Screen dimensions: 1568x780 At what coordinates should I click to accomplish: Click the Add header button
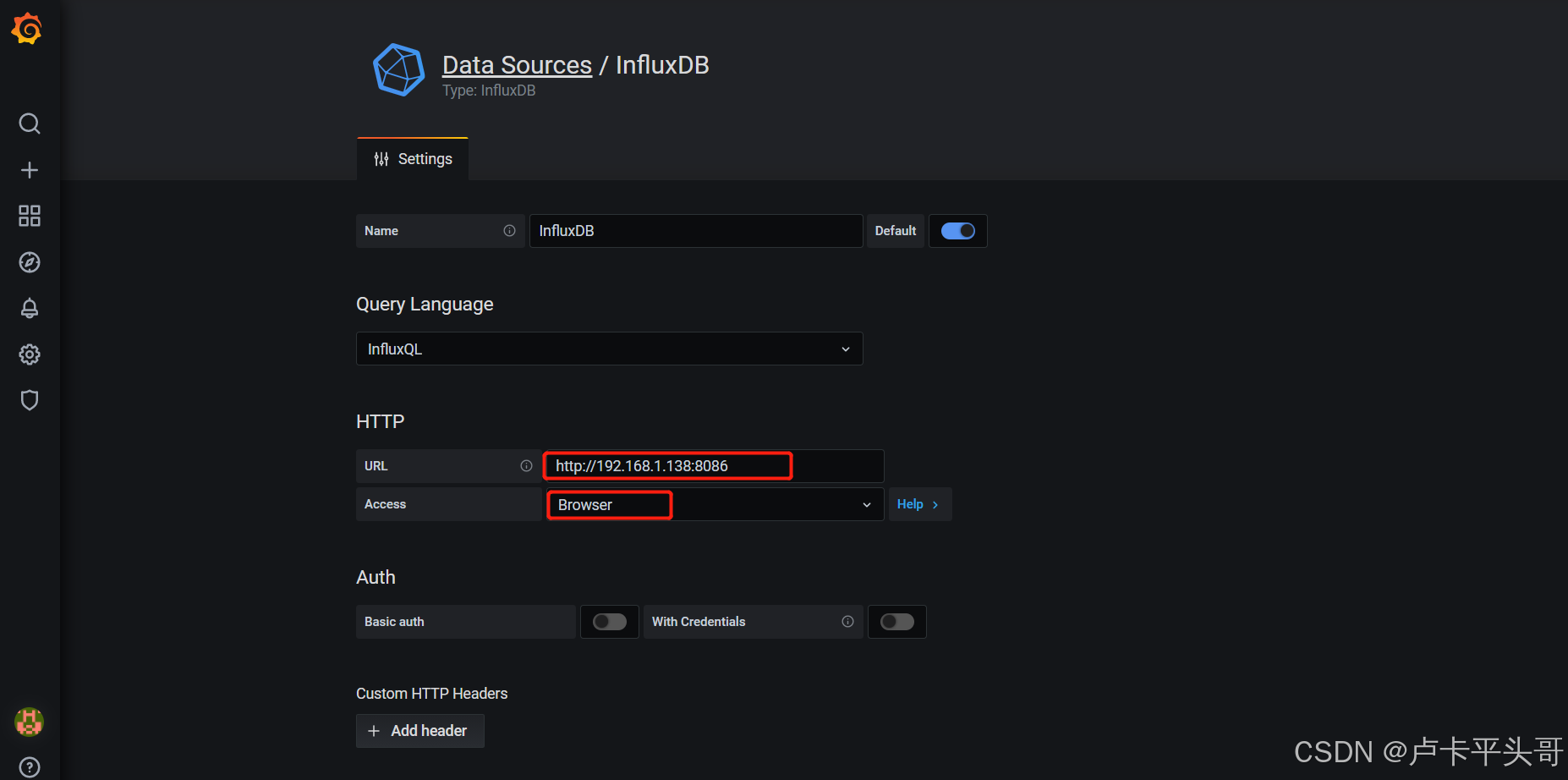419,731
